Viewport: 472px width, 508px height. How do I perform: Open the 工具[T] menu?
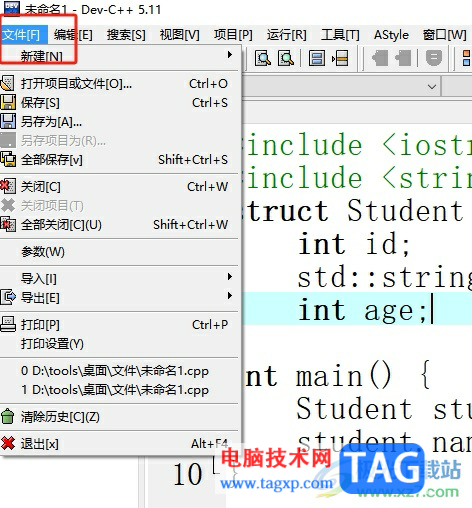tap(340, 35)
